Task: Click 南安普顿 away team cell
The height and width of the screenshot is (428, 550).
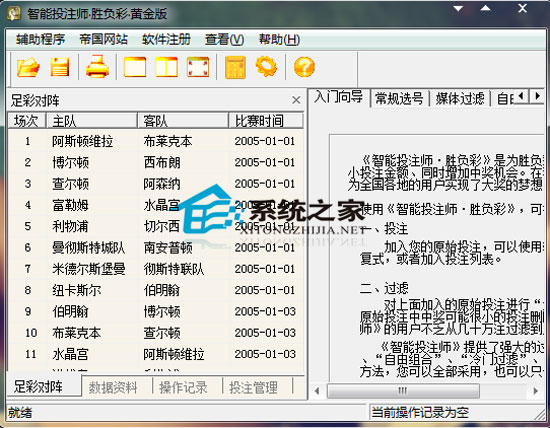Action: (168, 248)
